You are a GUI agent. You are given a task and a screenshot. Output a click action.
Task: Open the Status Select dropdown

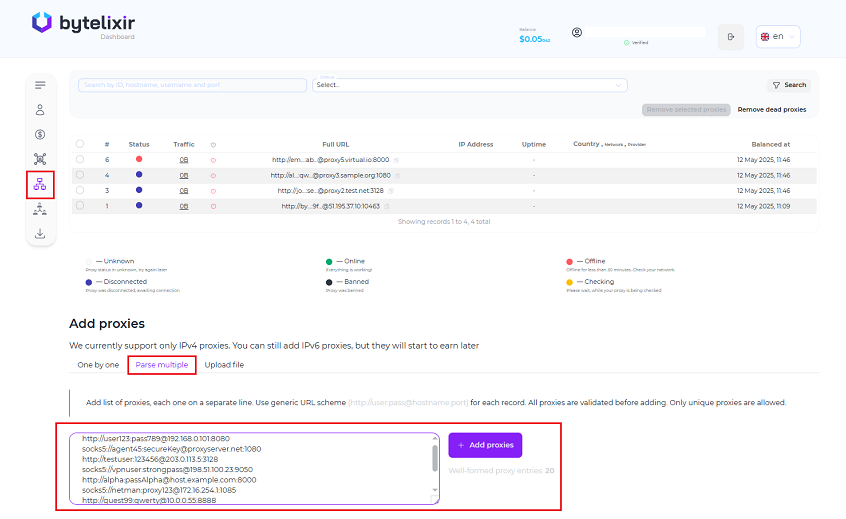tap(469, 85)
